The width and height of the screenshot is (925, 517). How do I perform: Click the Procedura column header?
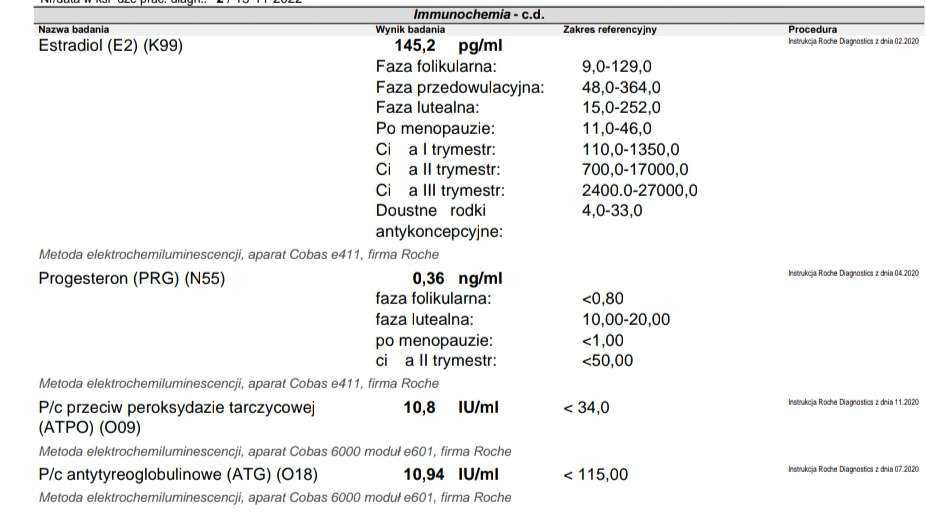point(812,30)
